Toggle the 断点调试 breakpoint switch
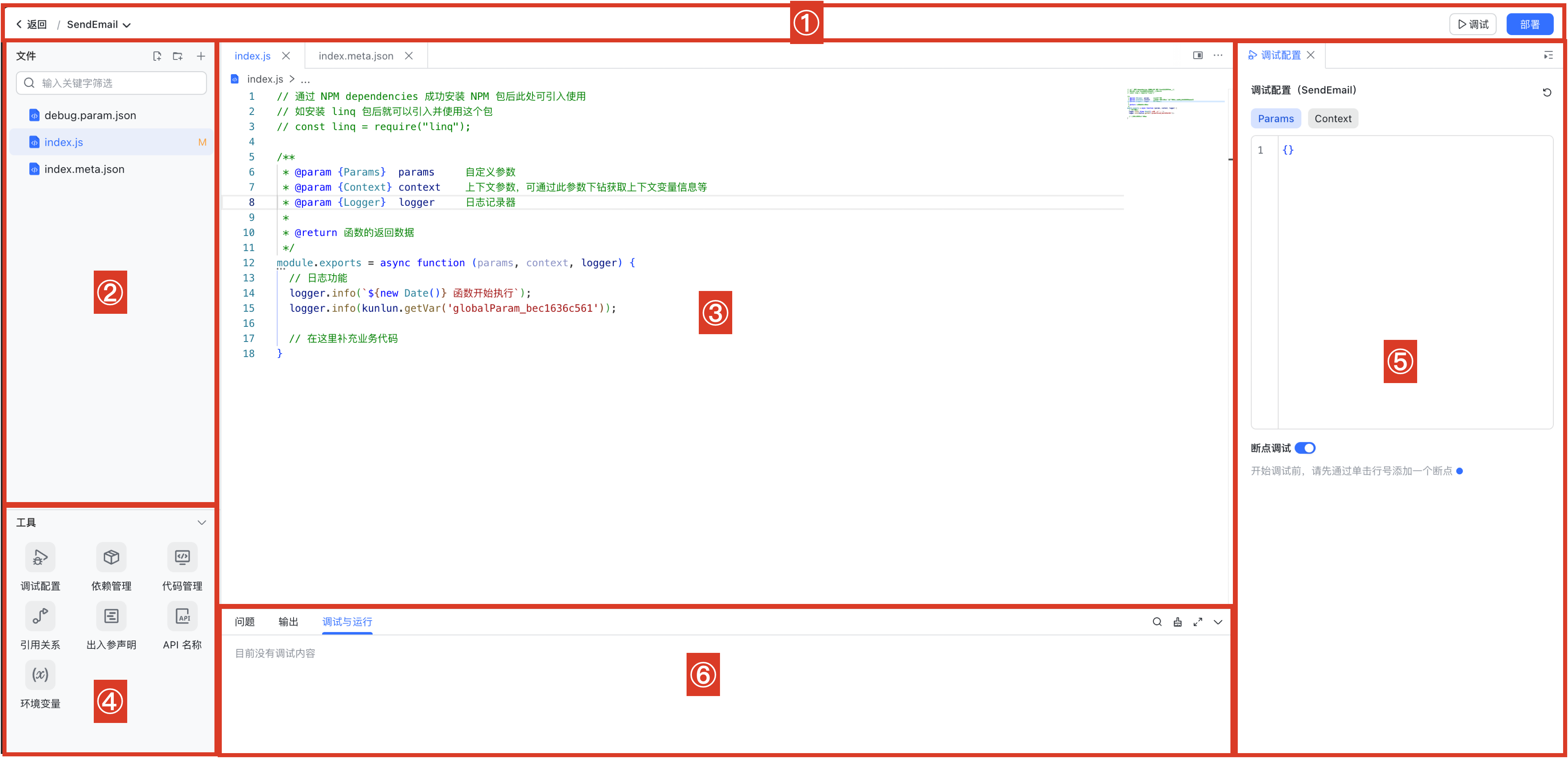 pos(1305,448)
